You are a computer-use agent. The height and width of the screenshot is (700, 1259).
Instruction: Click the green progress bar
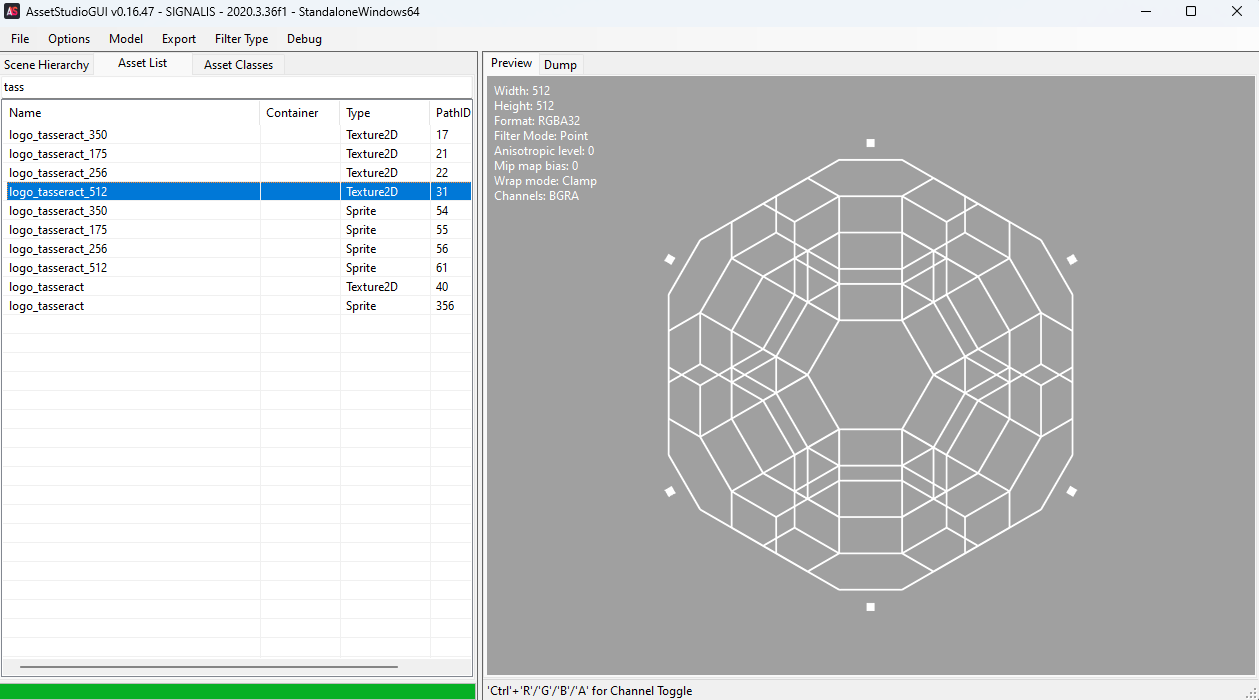pos(238,691)
